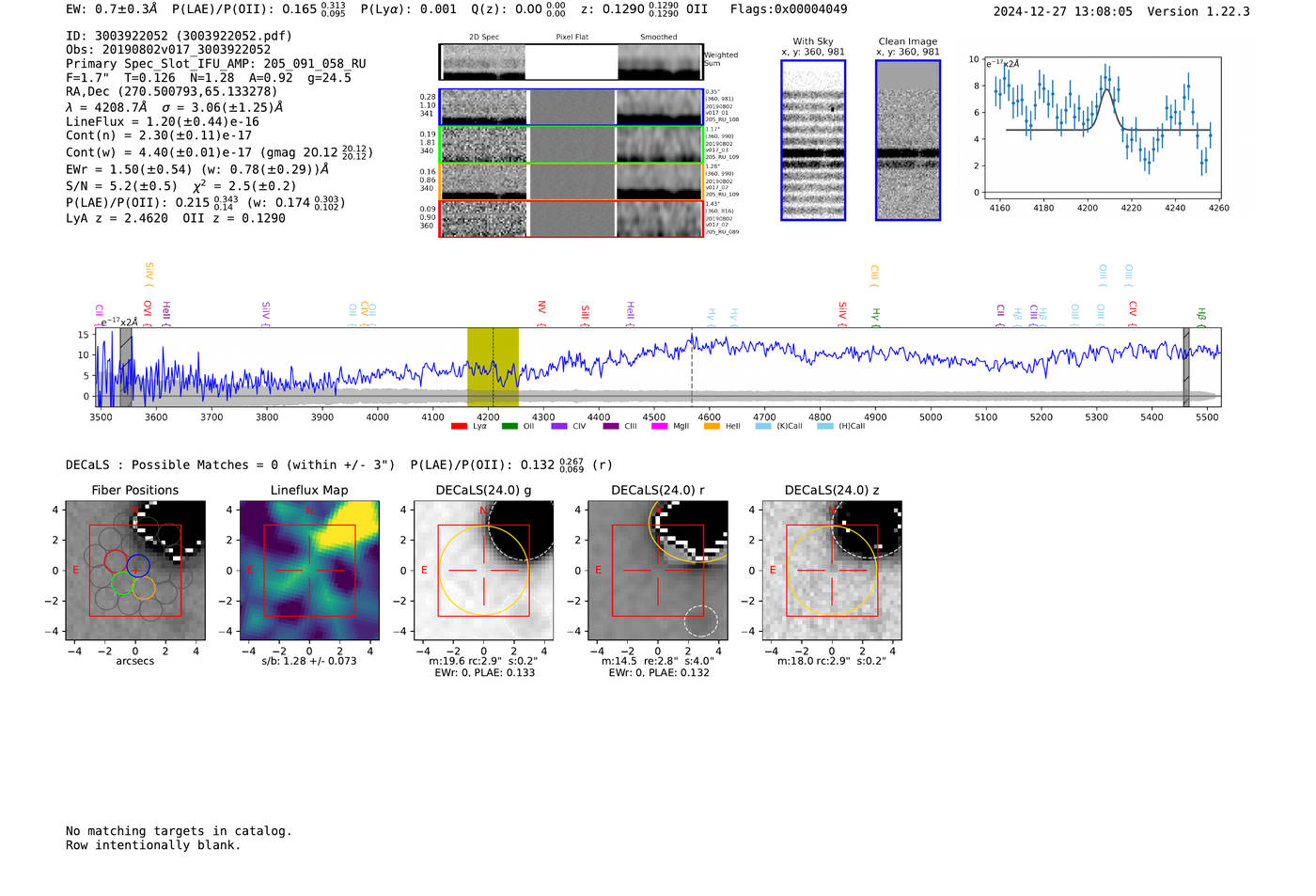Open the DECaLS(24.0) r cutout
The height and width of the screenshot is (896, 1316).
point(658,571)
